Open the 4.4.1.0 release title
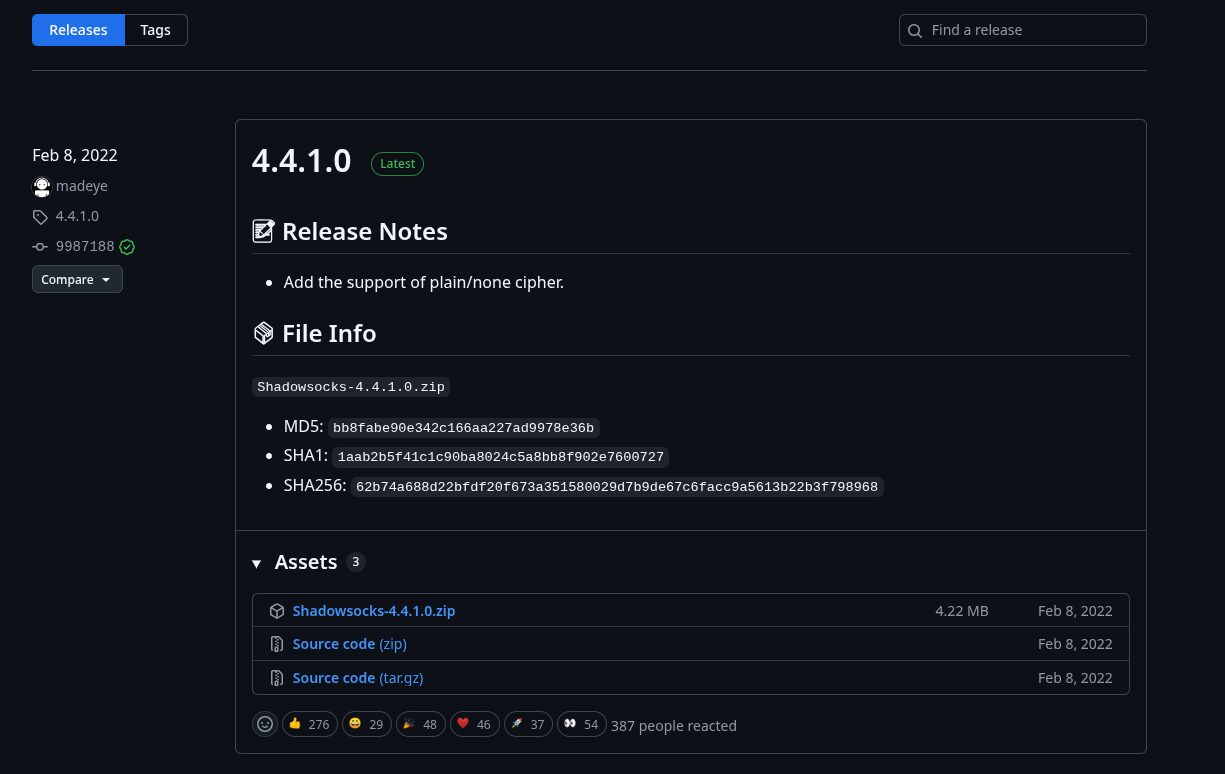This screenshot has width=1225, height=774. (x=301, y=161)
